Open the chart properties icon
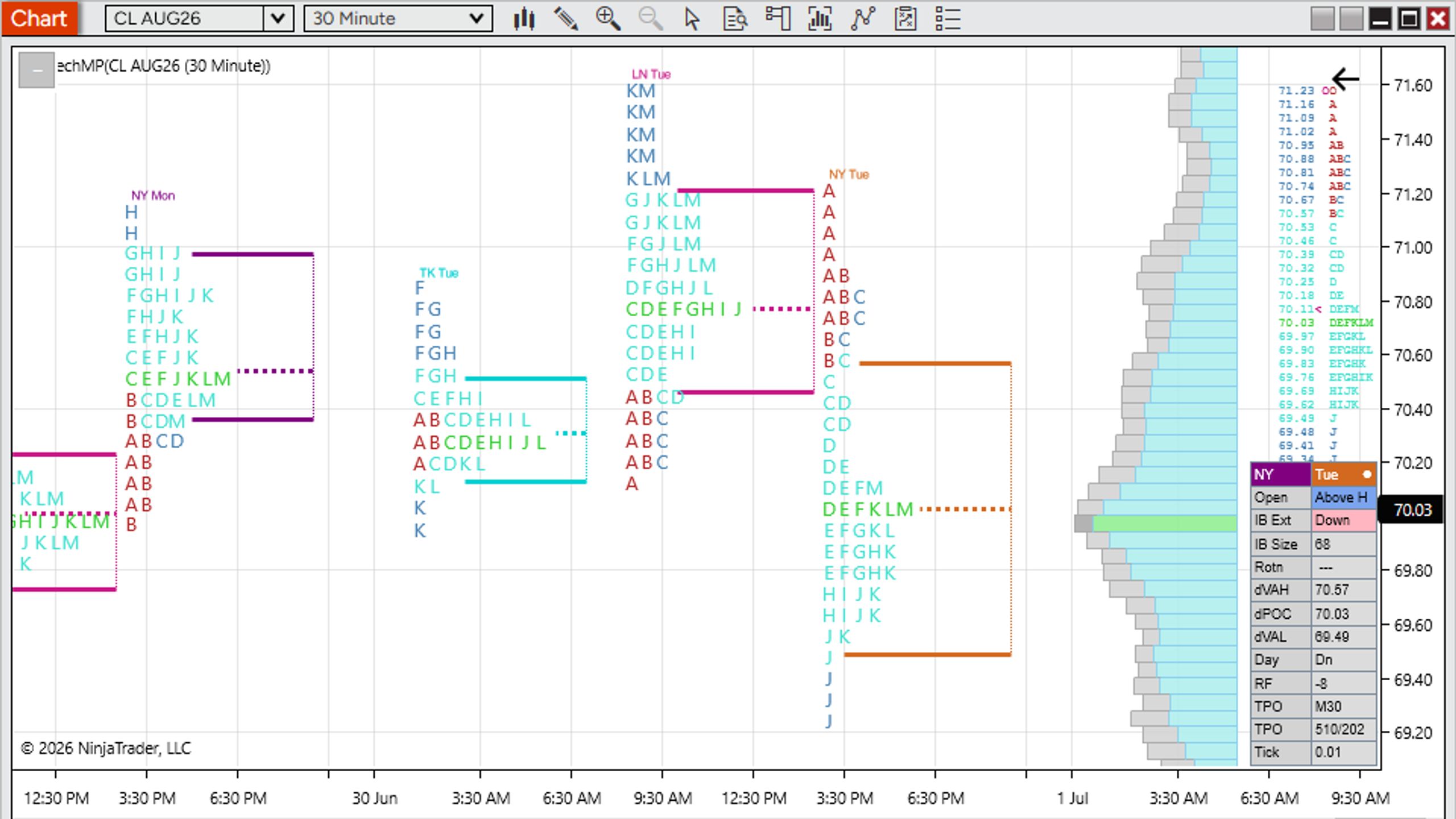Viewport: 1456px width, 819px height. pyautogui.click(x=905, y=19)
